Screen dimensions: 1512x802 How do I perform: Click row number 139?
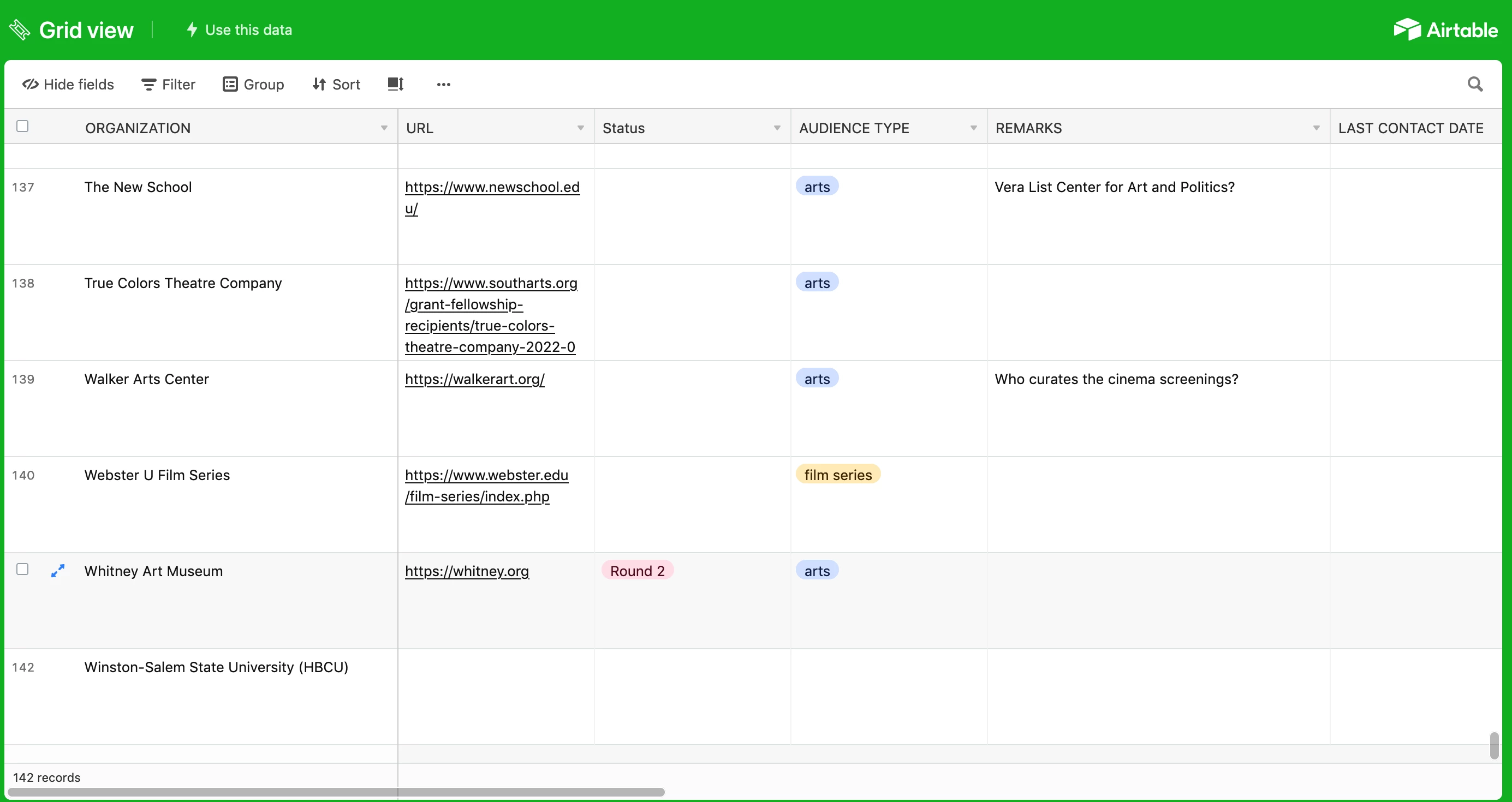(x=23, y=380)
